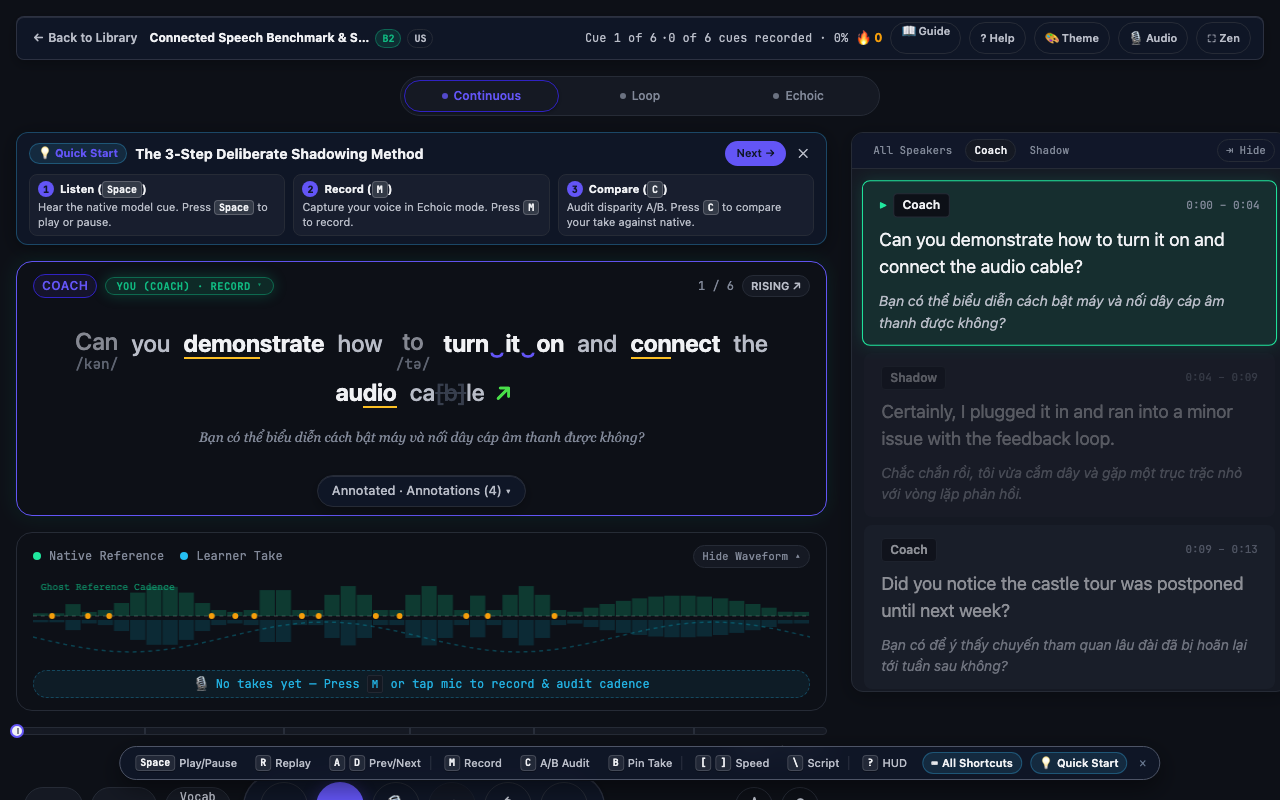Open the Help question mark button

coord(997,38)
